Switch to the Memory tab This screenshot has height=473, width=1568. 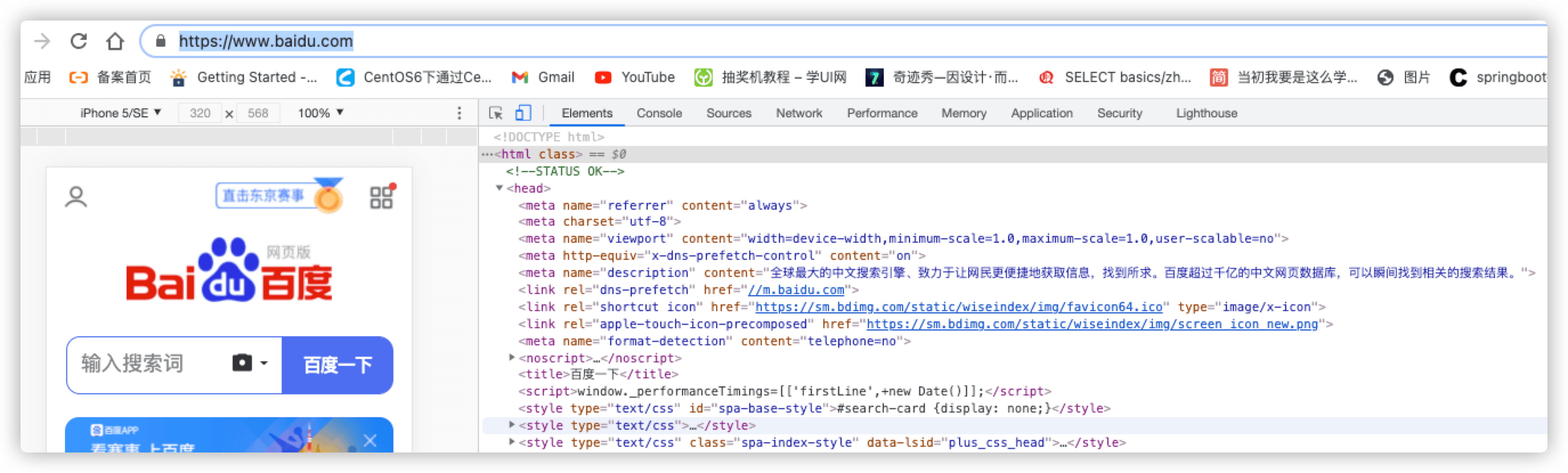[x=964, y=113]
